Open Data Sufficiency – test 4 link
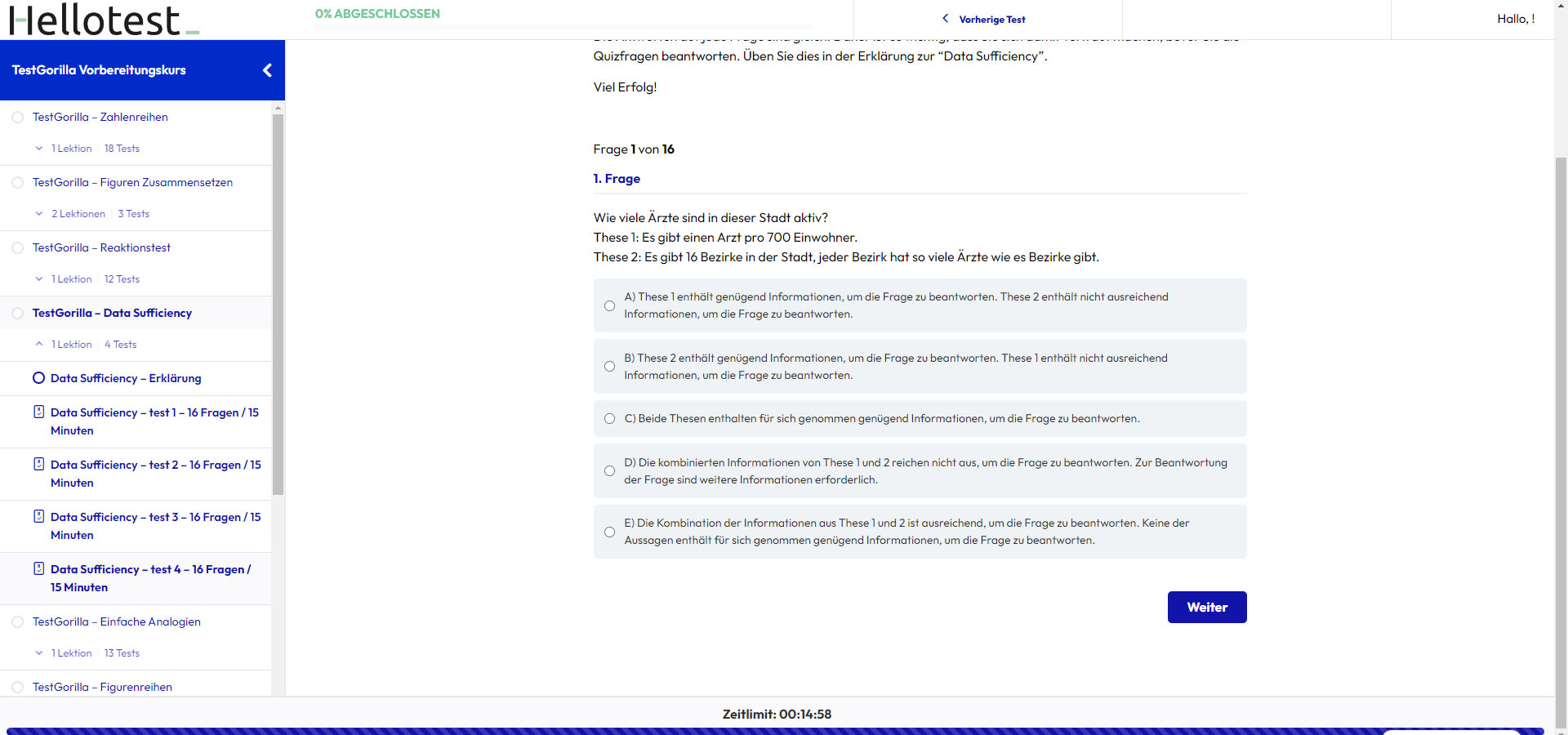This screenshot has width=1568, height=735. (150, 578)
